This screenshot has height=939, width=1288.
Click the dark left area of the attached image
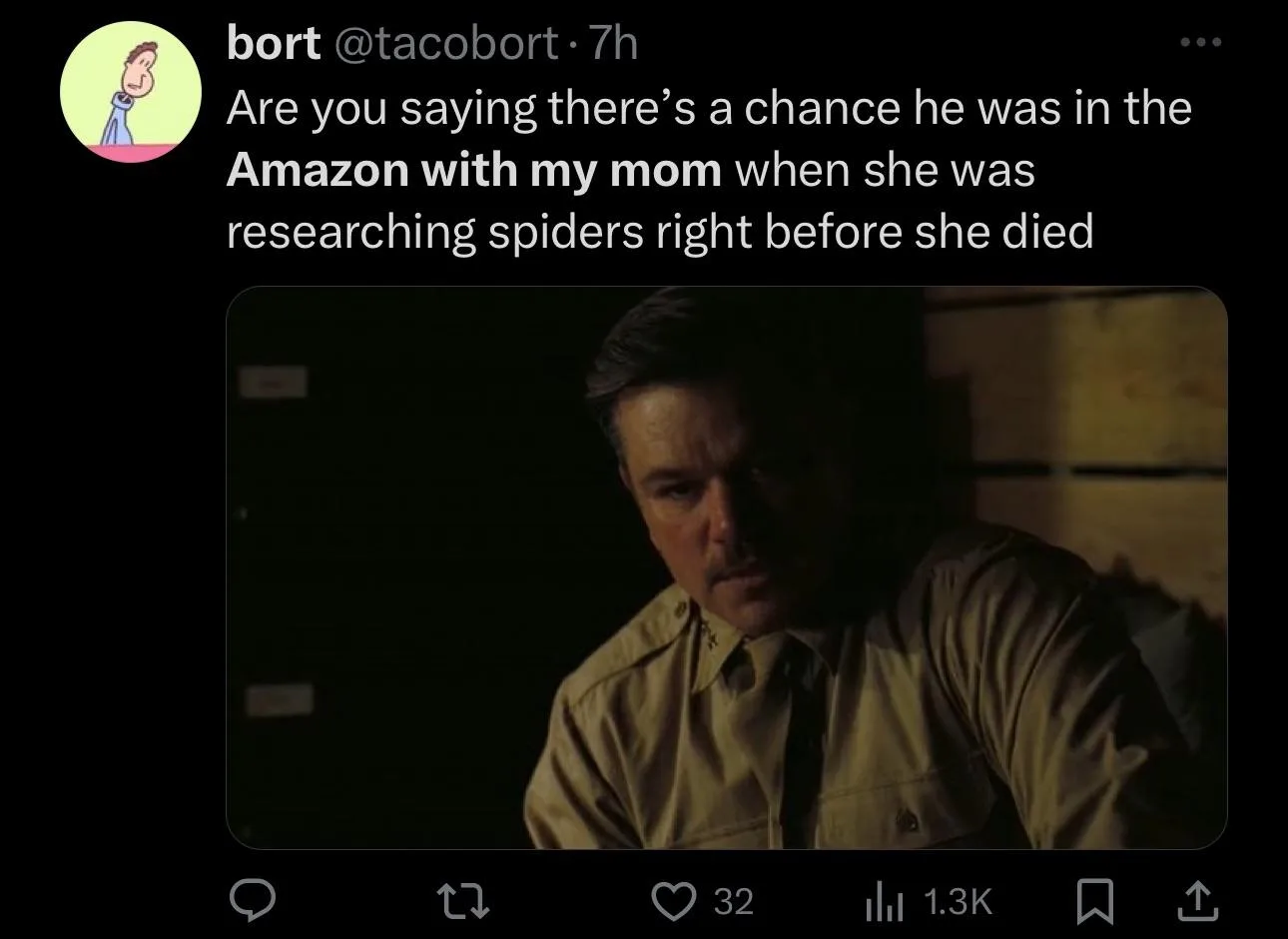pyautogui.click(x=399, y=549)
